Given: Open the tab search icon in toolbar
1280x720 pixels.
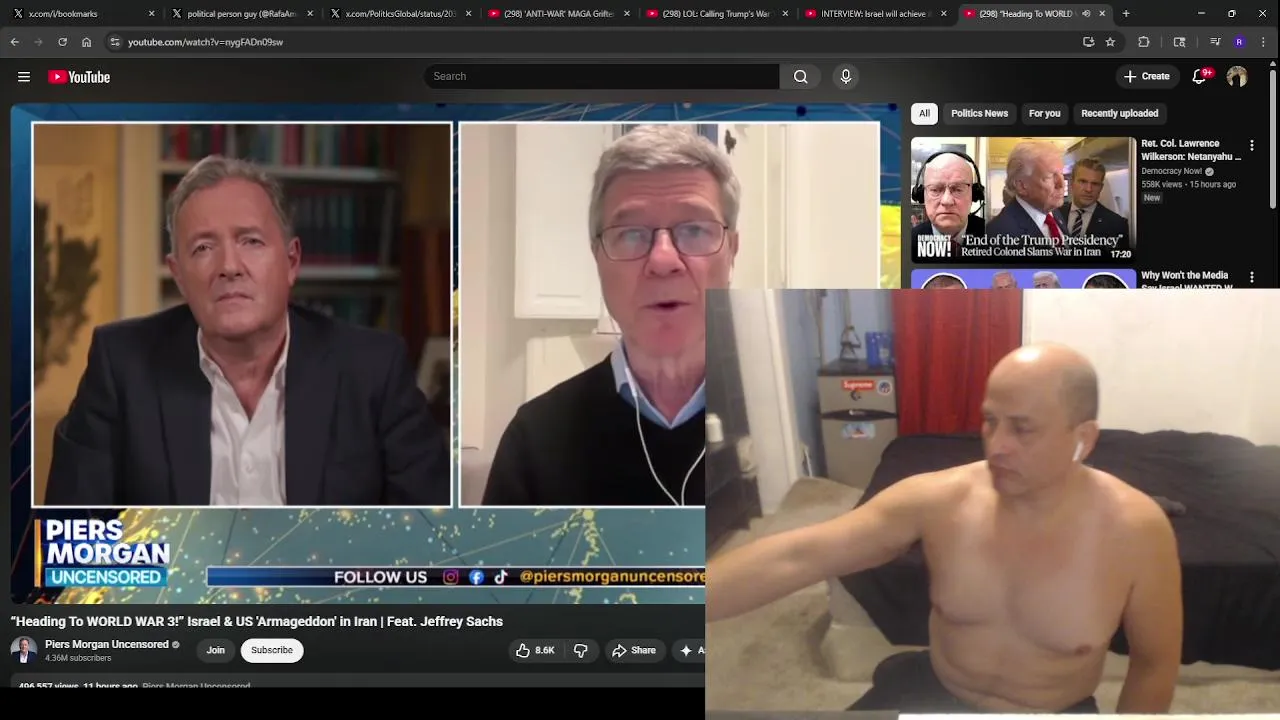Looking at the screenshot, I should (1179, 42).
